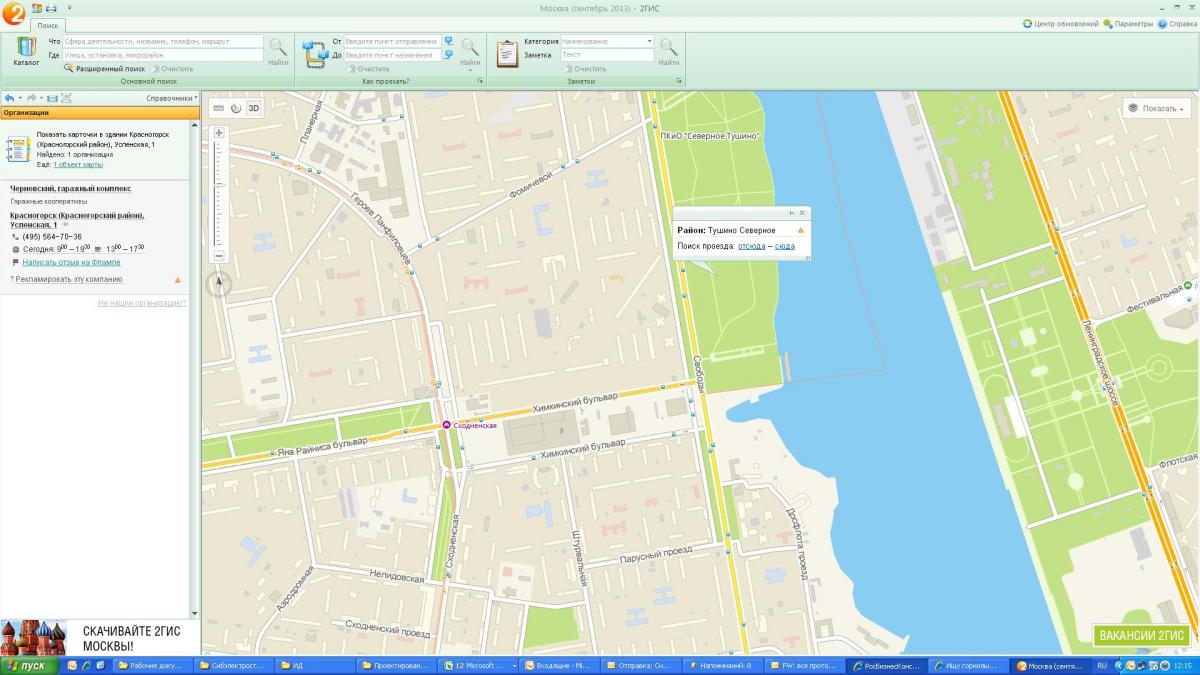Click the route planner icon in Как проехать
The height and width of the screenshot is (675, 1200).
pos(315,53)
